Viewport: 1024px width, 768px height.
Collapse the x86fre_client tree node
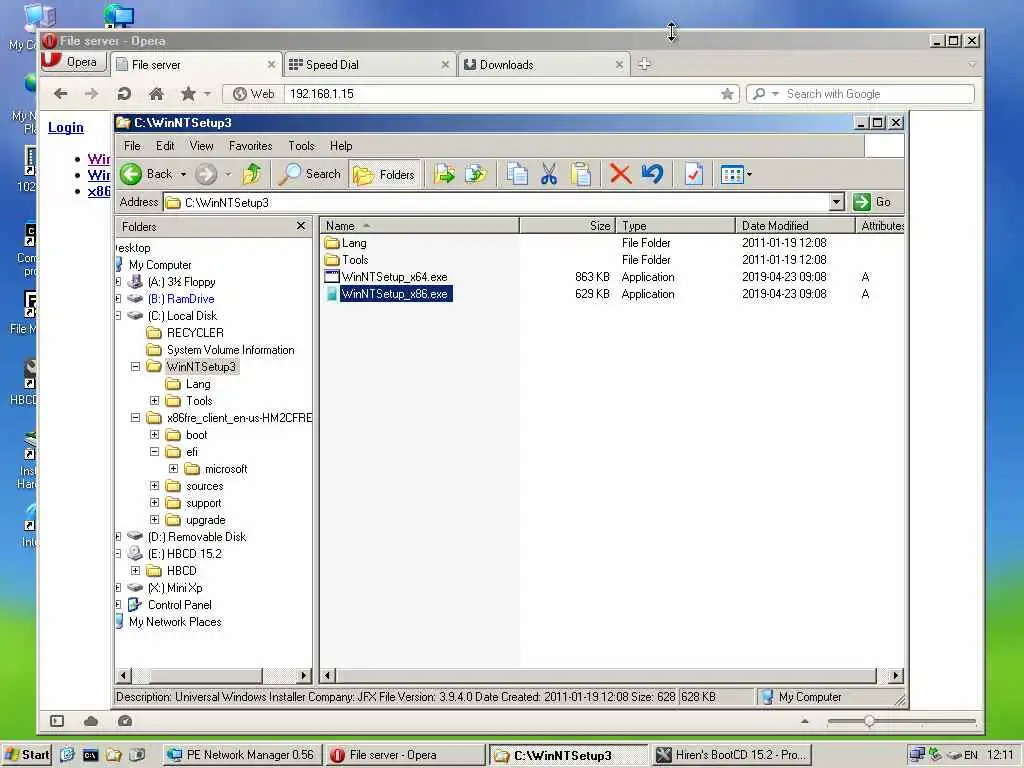(x=135, y=418)
